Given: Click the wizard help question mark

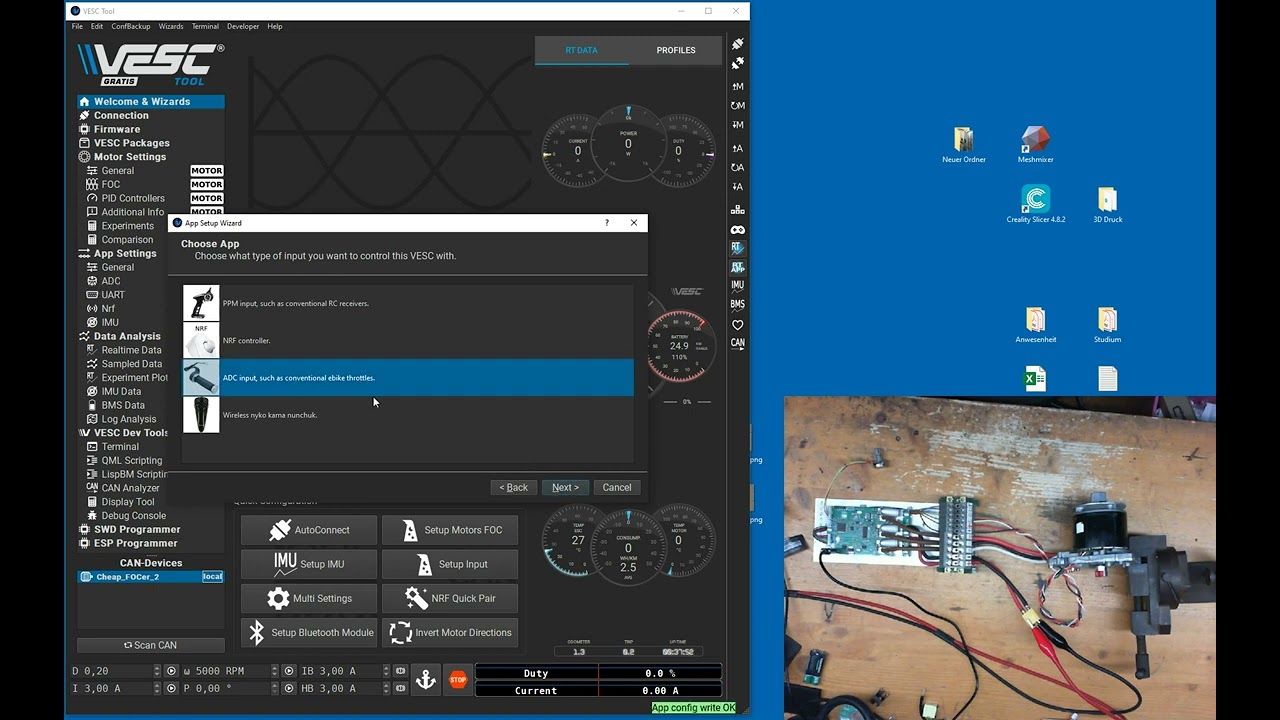Looking at the screenshot, I should click(x=606, y=223).
